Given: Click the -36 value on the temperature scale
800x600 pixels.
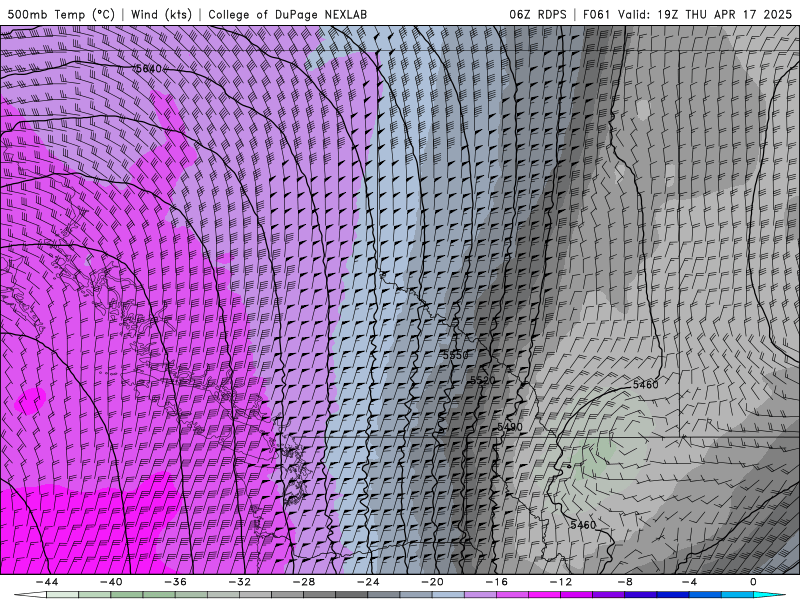Looking at the screenshot, I should click(176, 582).
